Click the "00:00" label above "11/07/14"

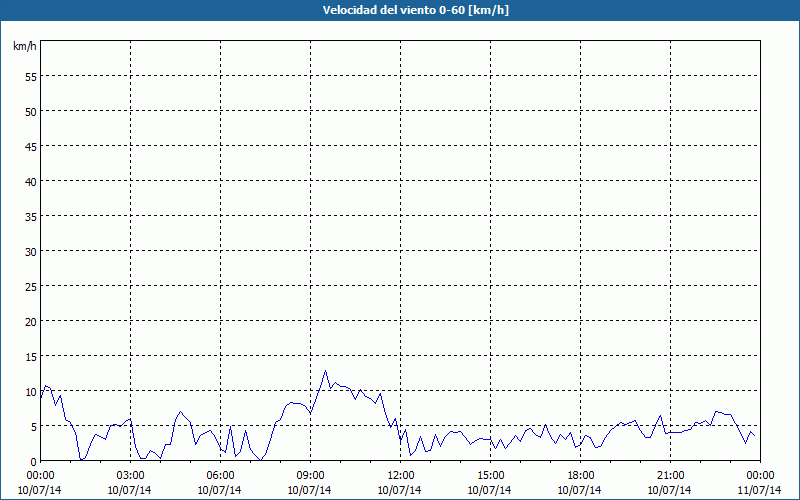pyautogui.click(x=760, y=476)
